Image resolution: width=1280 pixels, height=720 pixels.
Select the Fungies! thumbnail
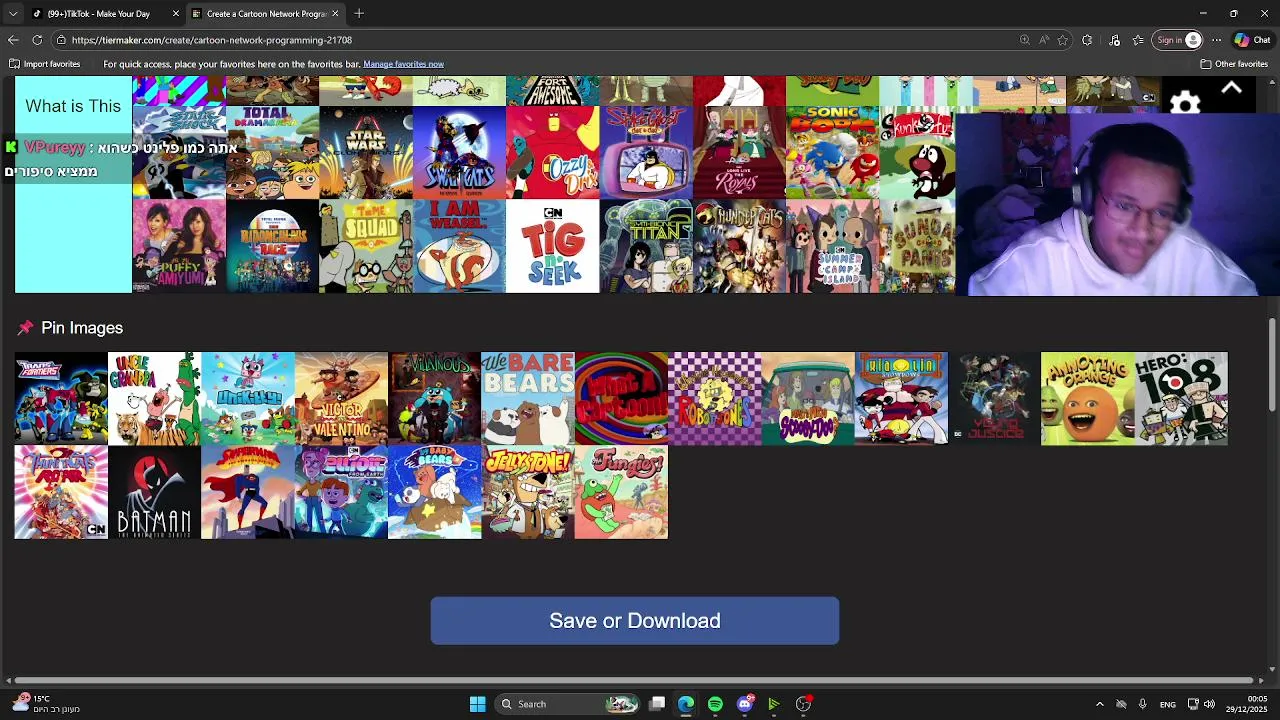pyautogui.click(x=621, y=492)
